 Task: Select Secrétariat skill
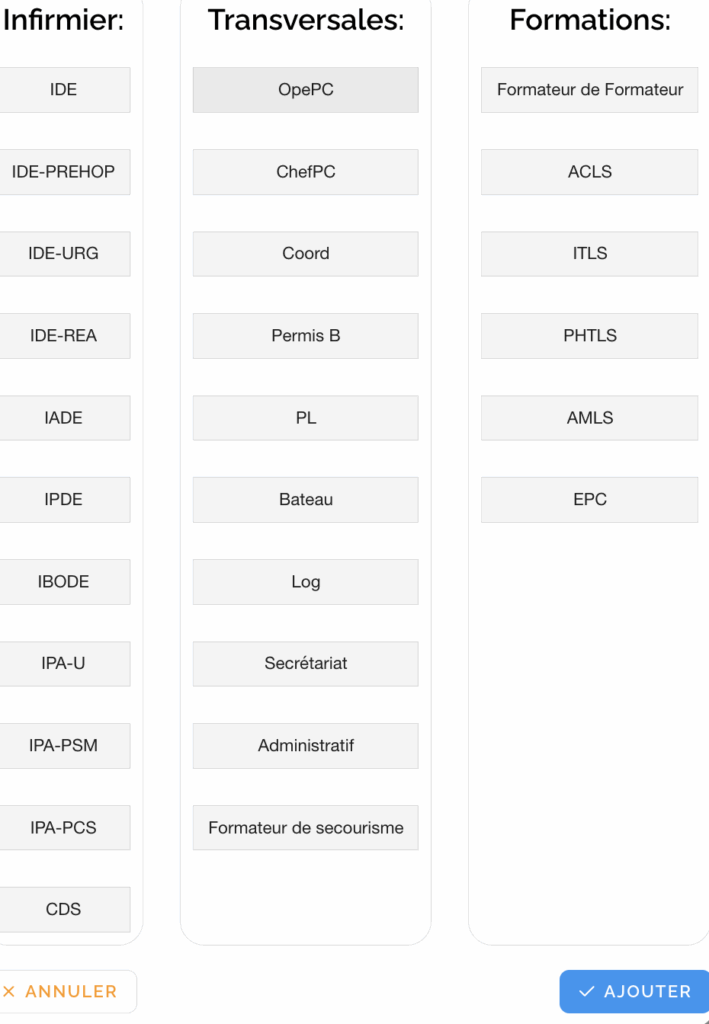pos(305,664)
